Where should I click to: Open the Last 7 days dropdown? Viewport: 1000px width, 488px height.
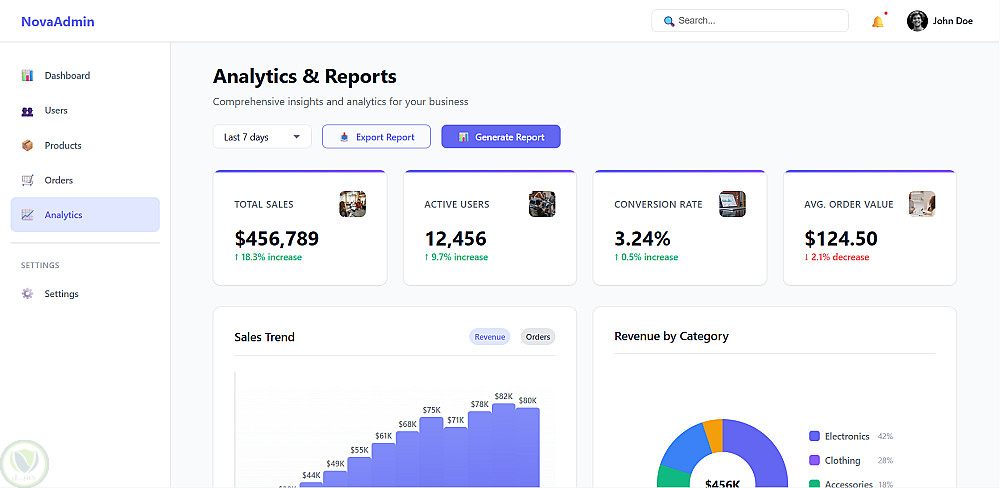pos(262,137)
